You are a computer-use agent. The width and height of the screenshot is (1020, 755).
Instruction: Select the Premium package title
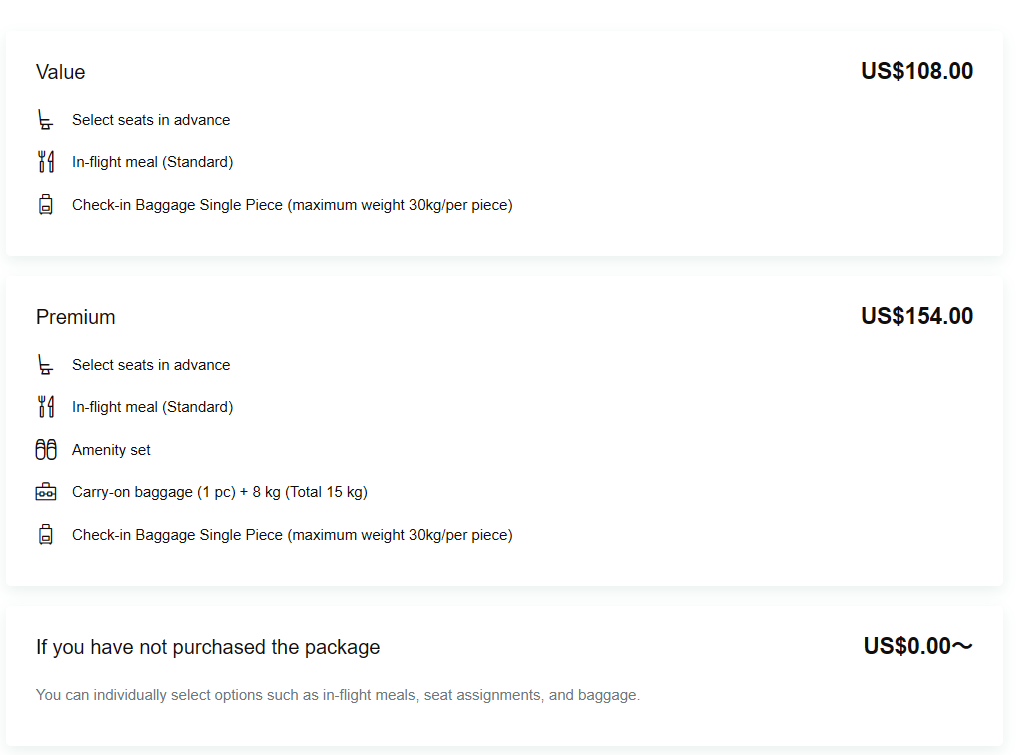coord(76,317)
